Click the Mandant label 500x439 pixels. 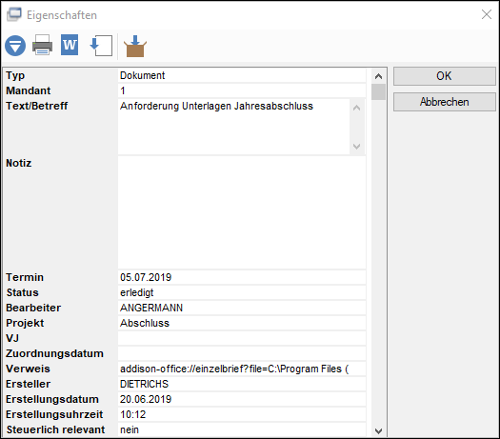click(28, 91)
